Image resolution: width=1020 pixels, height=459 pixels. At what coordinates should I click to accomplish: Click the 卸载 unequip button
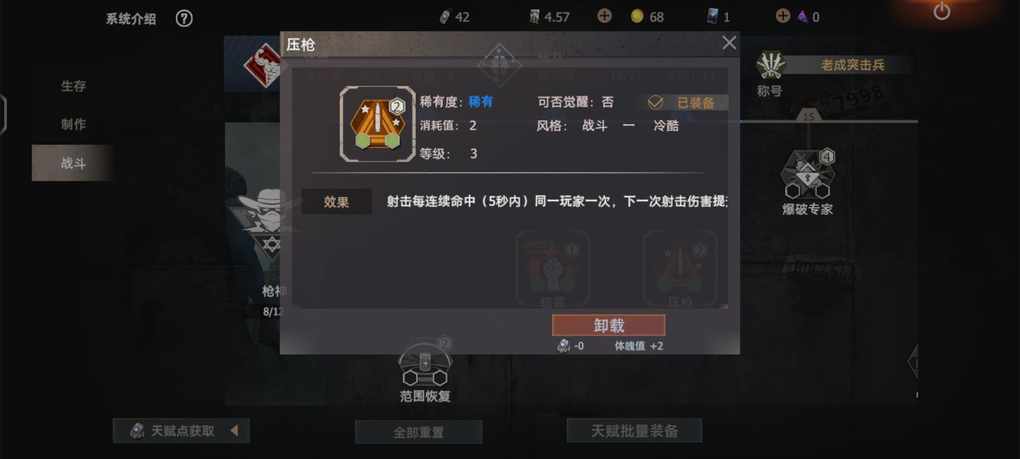tap(608, 325)
